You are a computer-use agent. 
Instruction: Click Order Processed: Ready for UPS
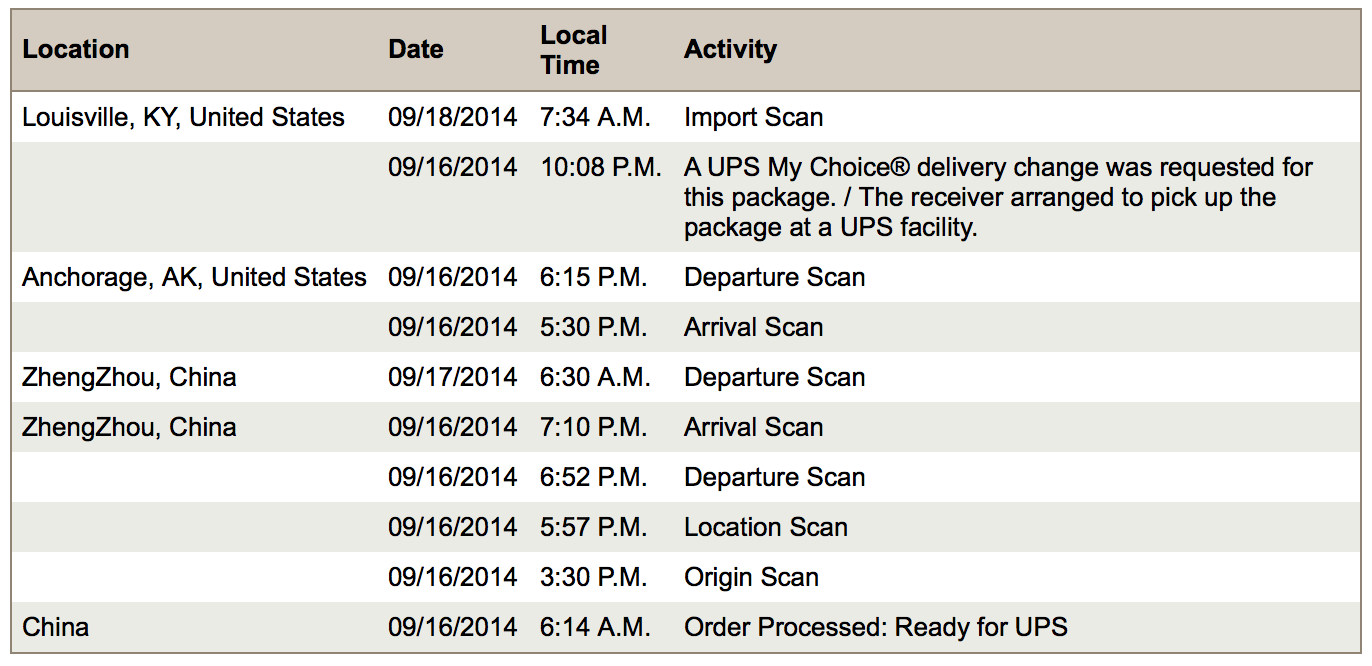point(875,627)
